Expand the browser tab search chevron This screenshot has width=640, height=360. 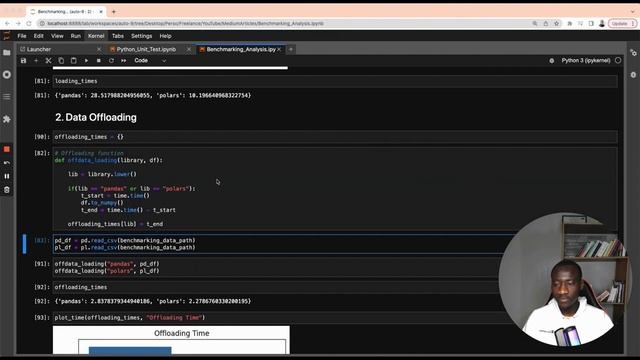click(633, 11)
